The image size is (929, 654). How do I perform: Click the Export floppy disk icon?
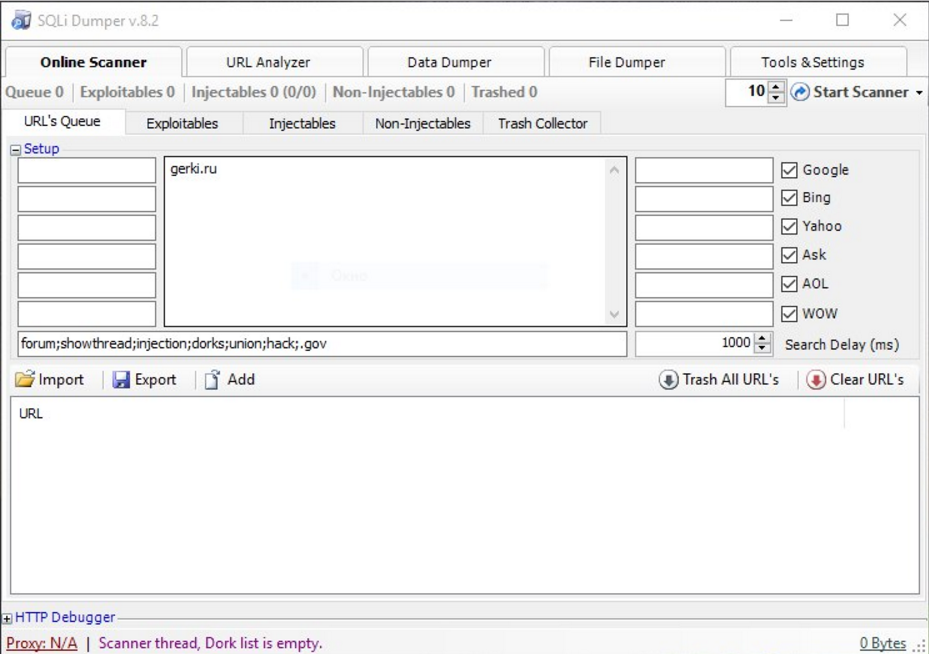click(121, 380)
